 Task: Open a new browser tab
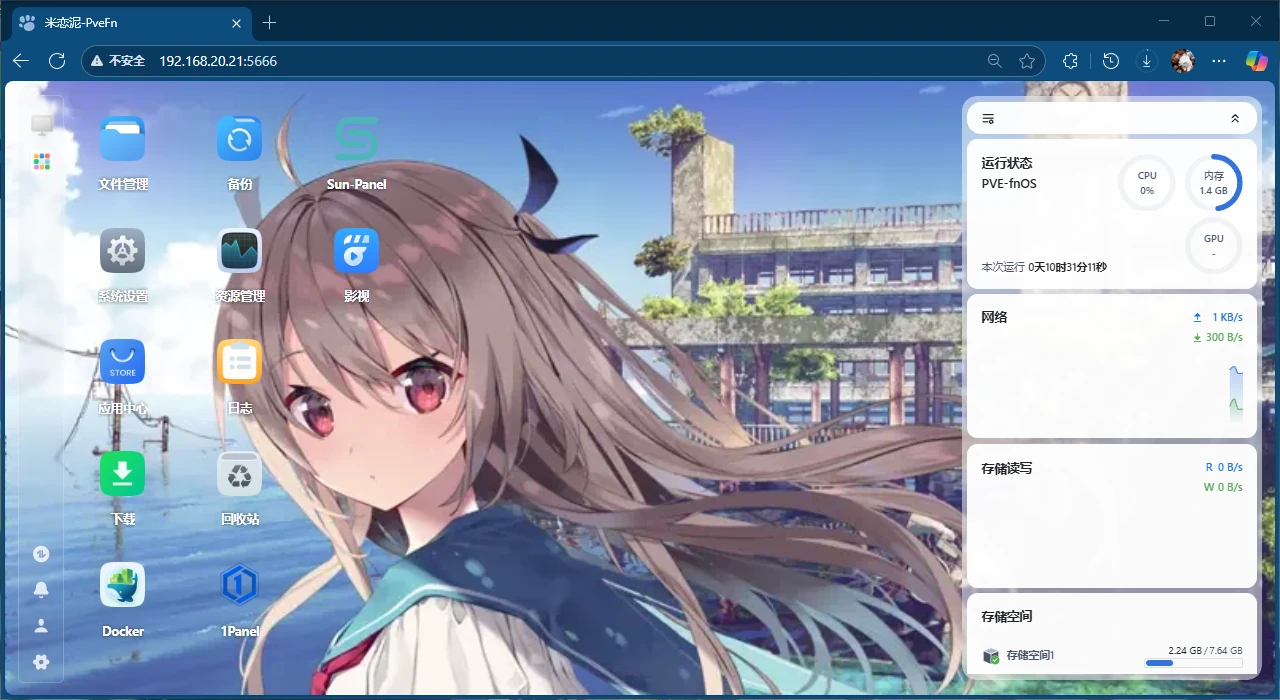[269, 23]
